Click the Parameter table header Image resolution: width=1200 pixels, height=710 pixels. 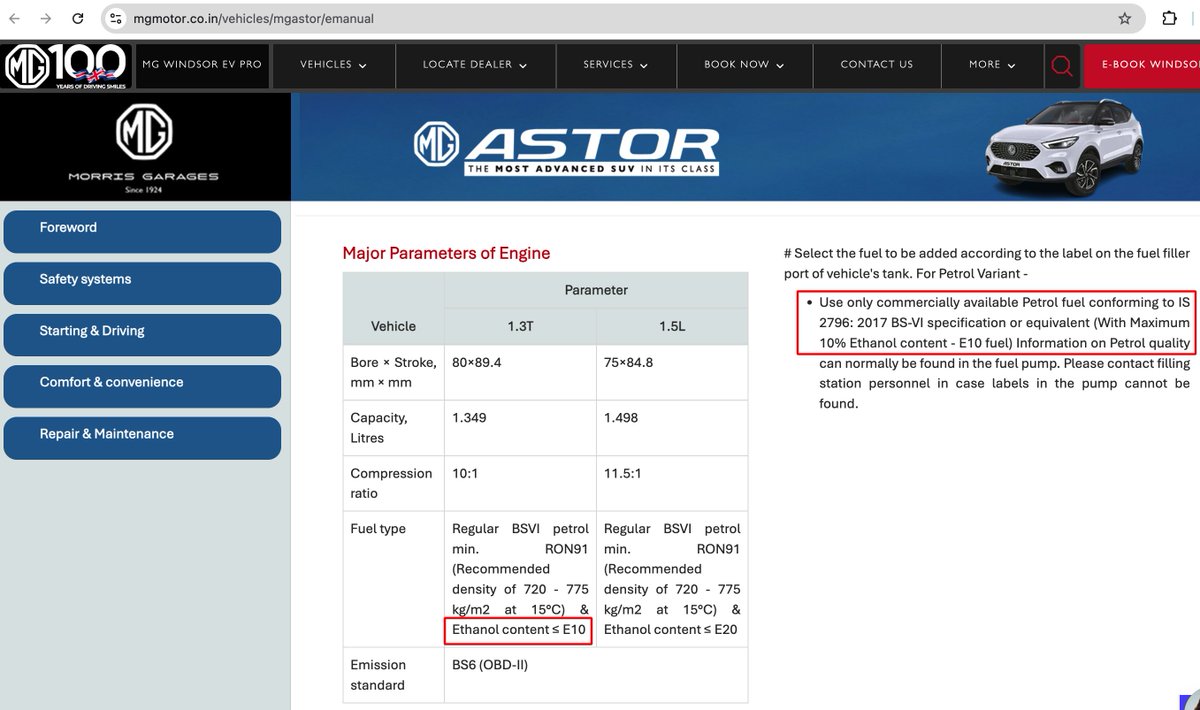pyautogui.click(x=596, y=290)
